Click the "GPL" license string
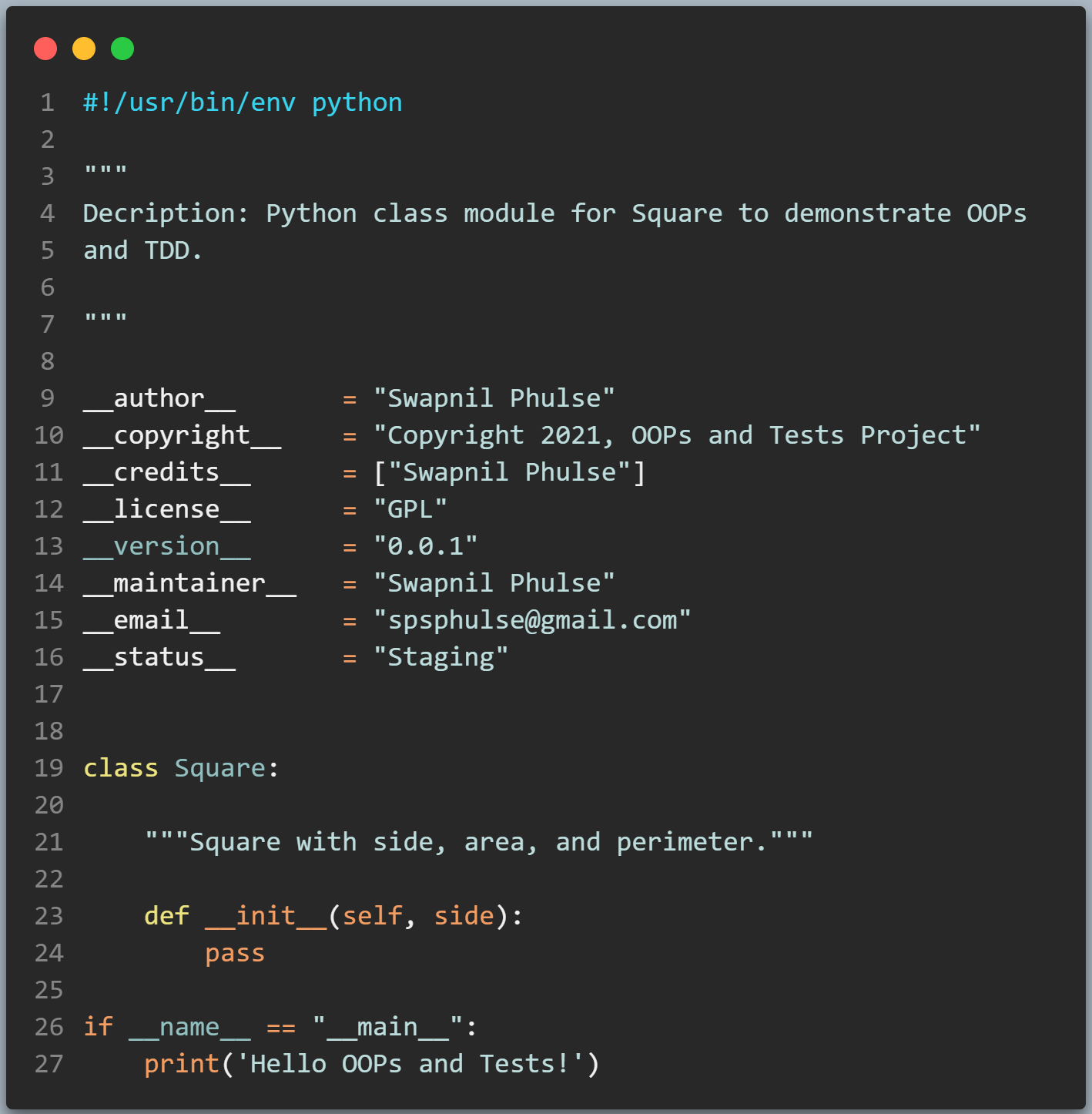Screen dimensions: 1092x1114 pyautogui.click(x=410, y=509)
